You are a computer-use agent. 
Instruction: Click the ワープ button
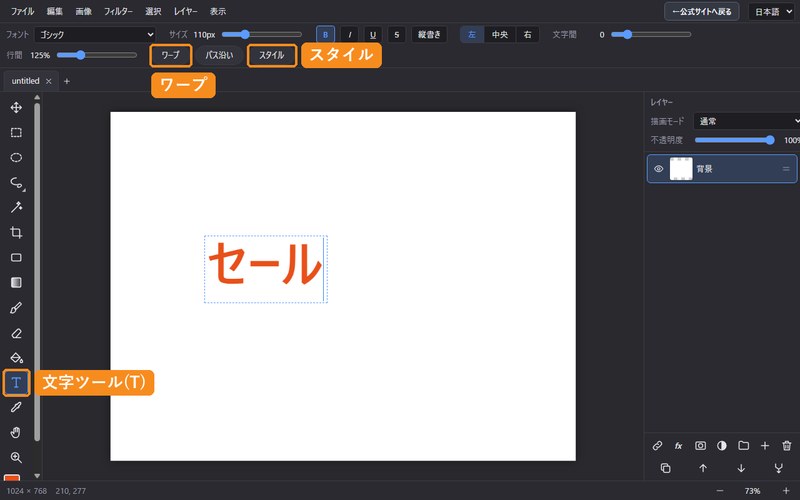[x=170, y=55]
